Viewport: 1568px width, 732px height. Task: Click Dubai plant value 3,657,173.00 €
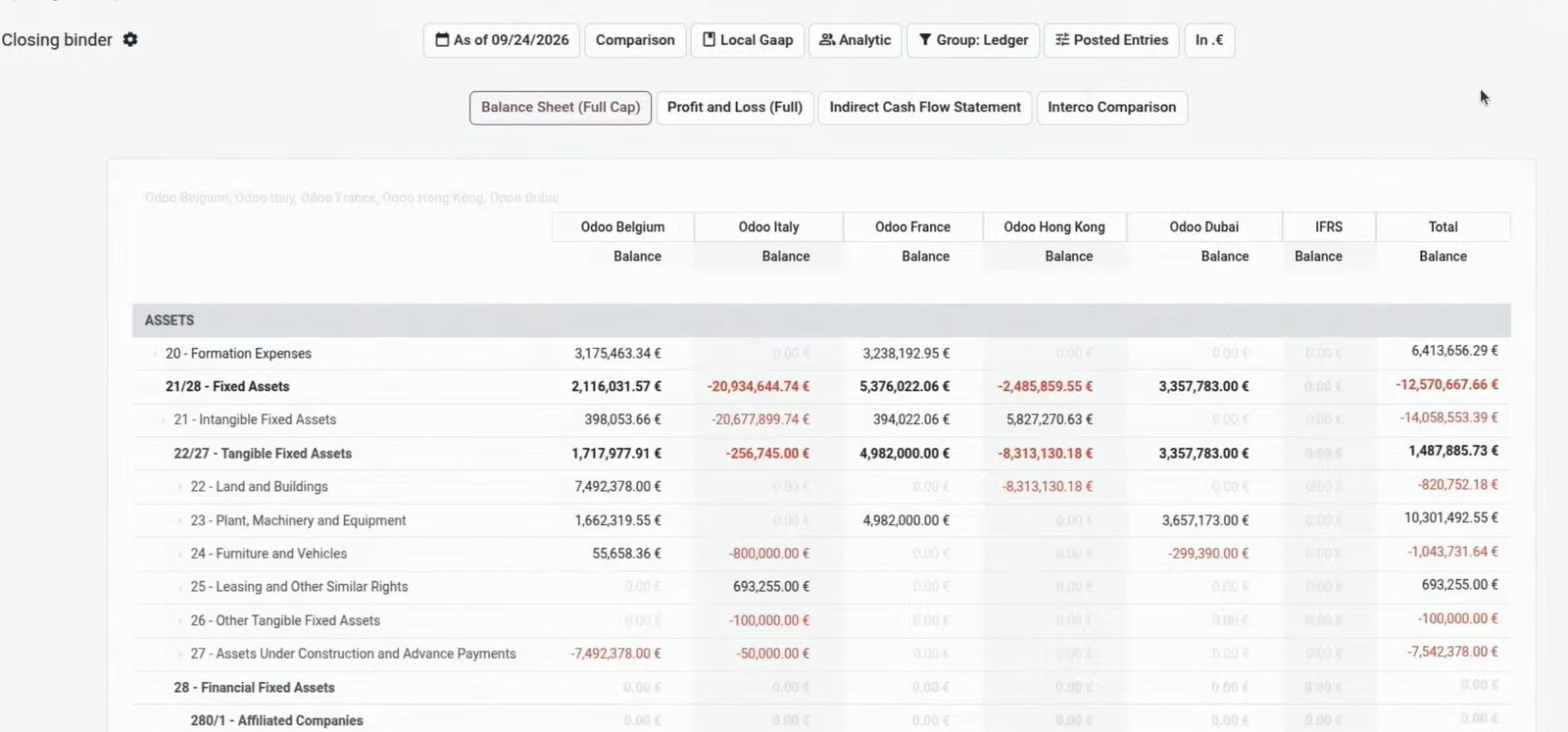click(1205, 520)
